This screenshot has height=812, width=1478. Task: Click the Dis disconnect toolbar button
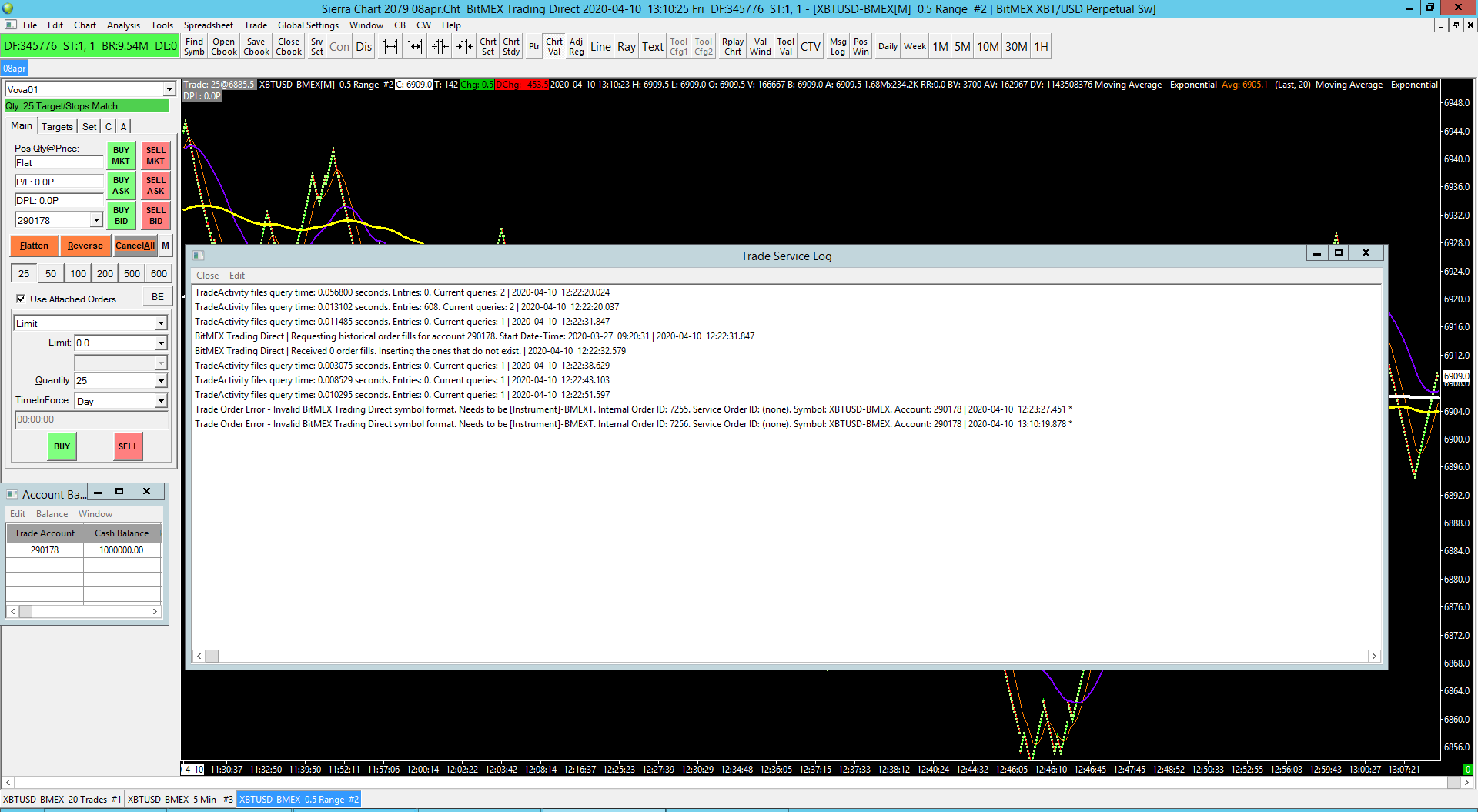[364, 47]
